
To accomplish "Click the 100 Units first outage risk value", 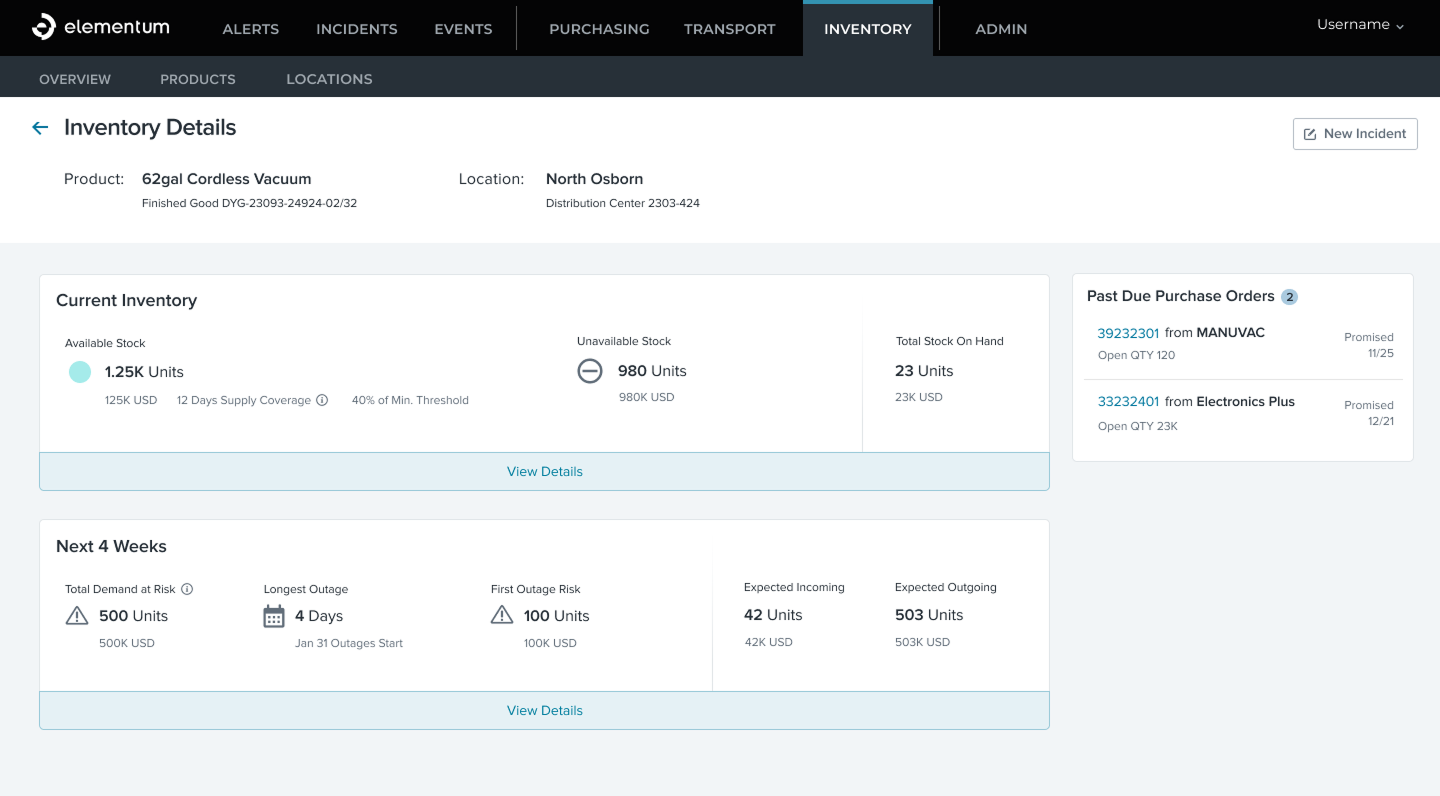I will 556,616.
